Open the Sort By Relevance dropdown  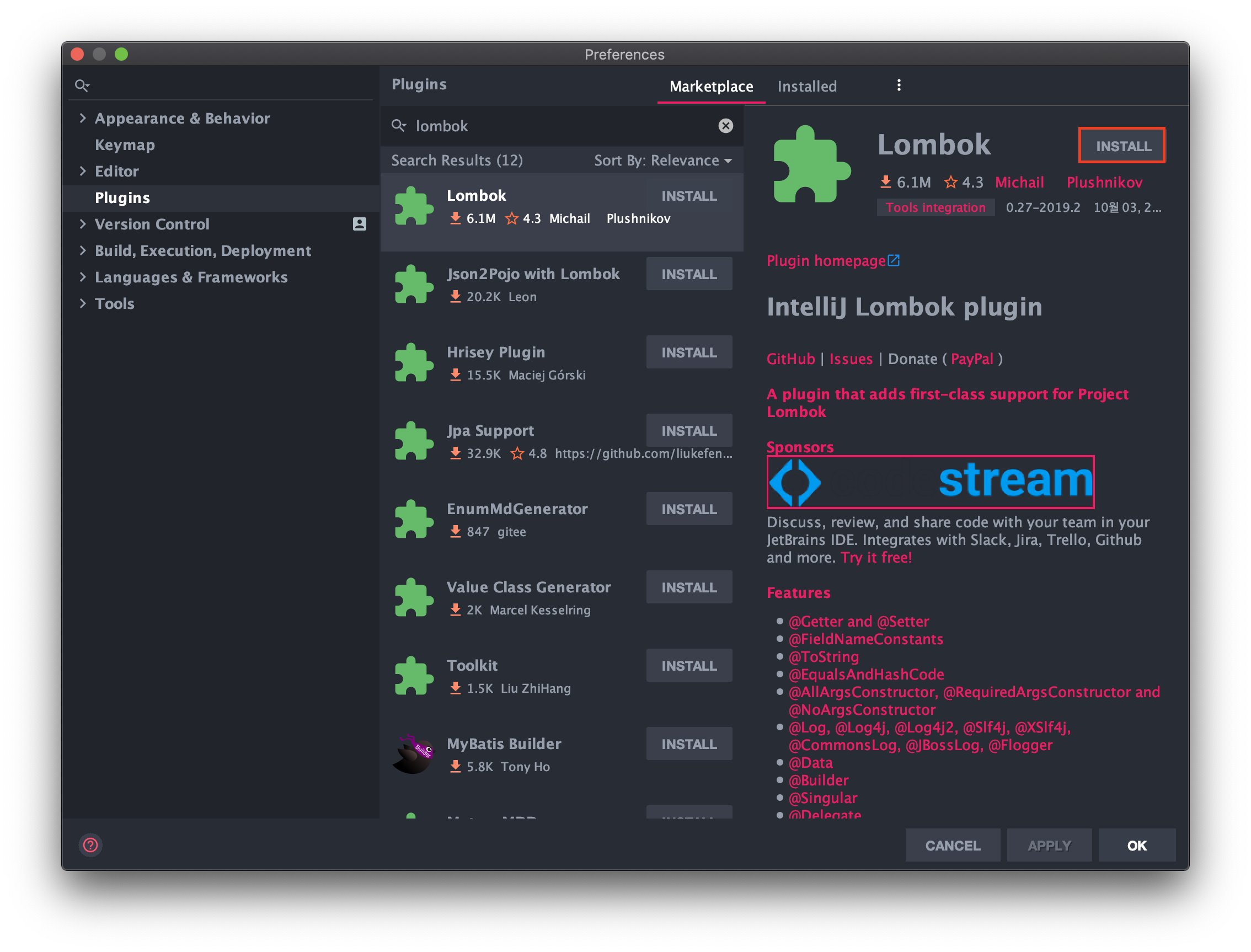click(662, 161)
